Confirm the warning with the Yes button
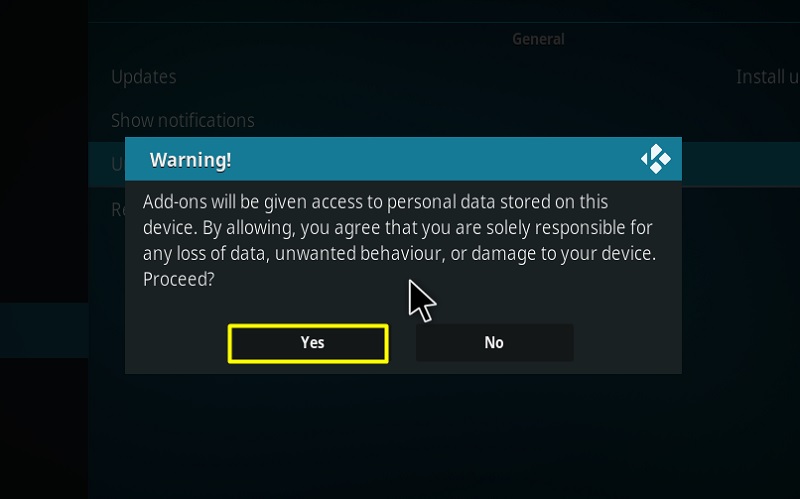The height and width of the screenshot is (499, 800). coord(308,343)
